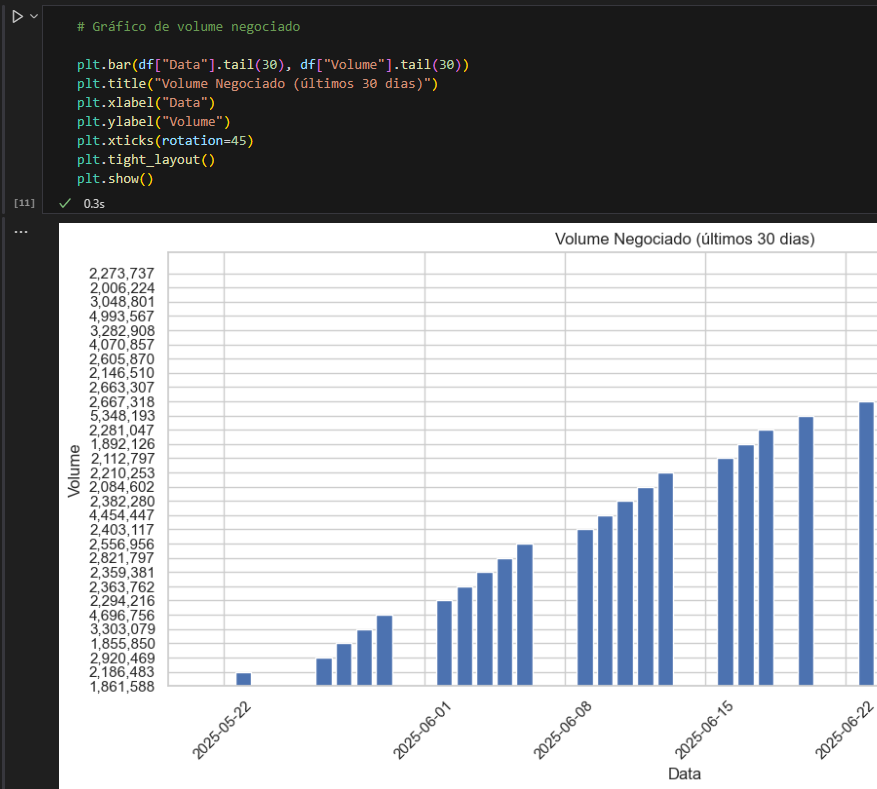Click the x tick label 2025-05-22
Image resolution: width=877 pixels, height=789 pixels.
pyautogui.click(x=222, y=730)
